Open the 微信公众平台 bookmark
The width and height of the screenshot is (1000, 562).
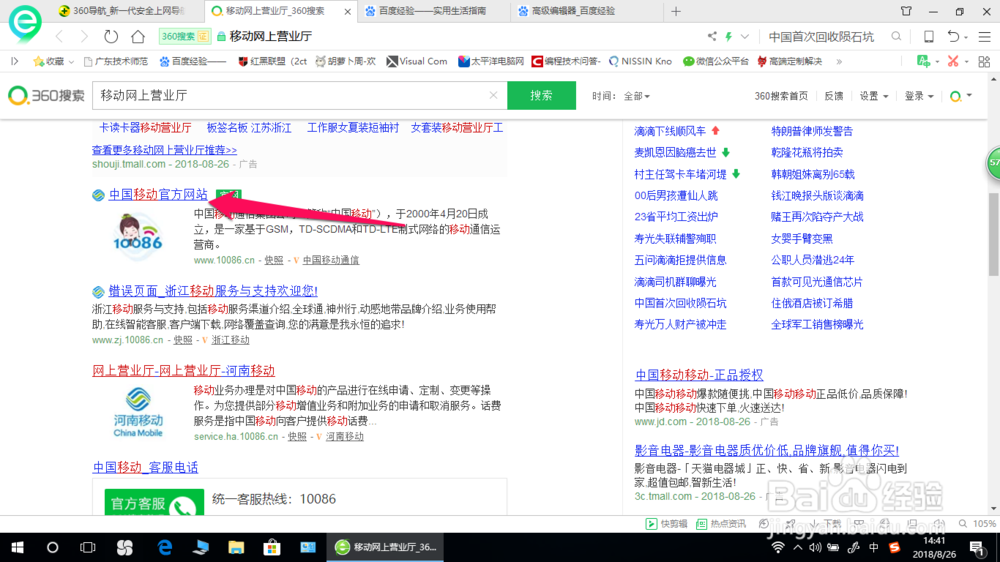coord(716,61)
